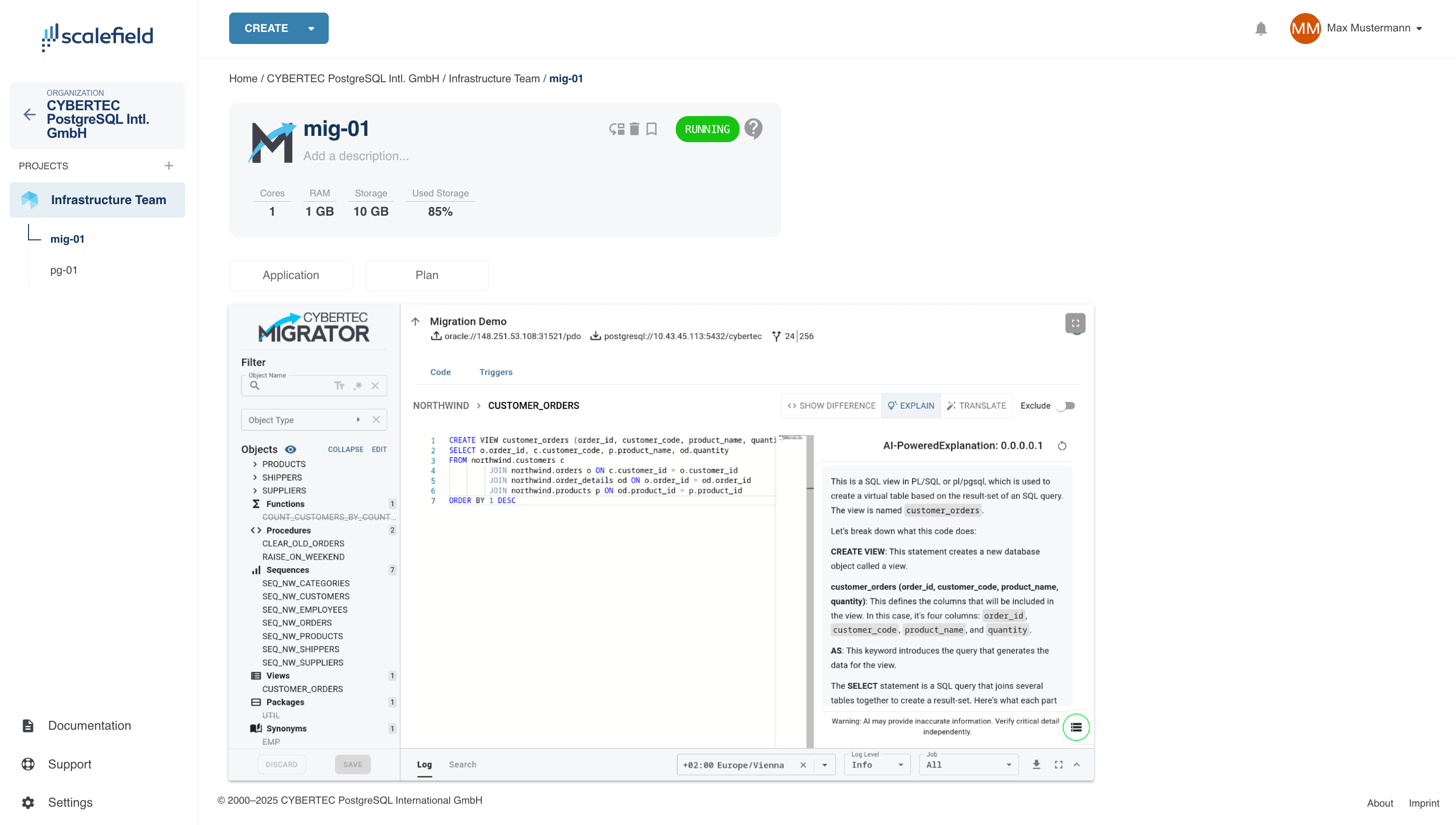Click the green list icon button
Screen dimensions: 1456x825
pyautogui.click(x=1076, y=727)
